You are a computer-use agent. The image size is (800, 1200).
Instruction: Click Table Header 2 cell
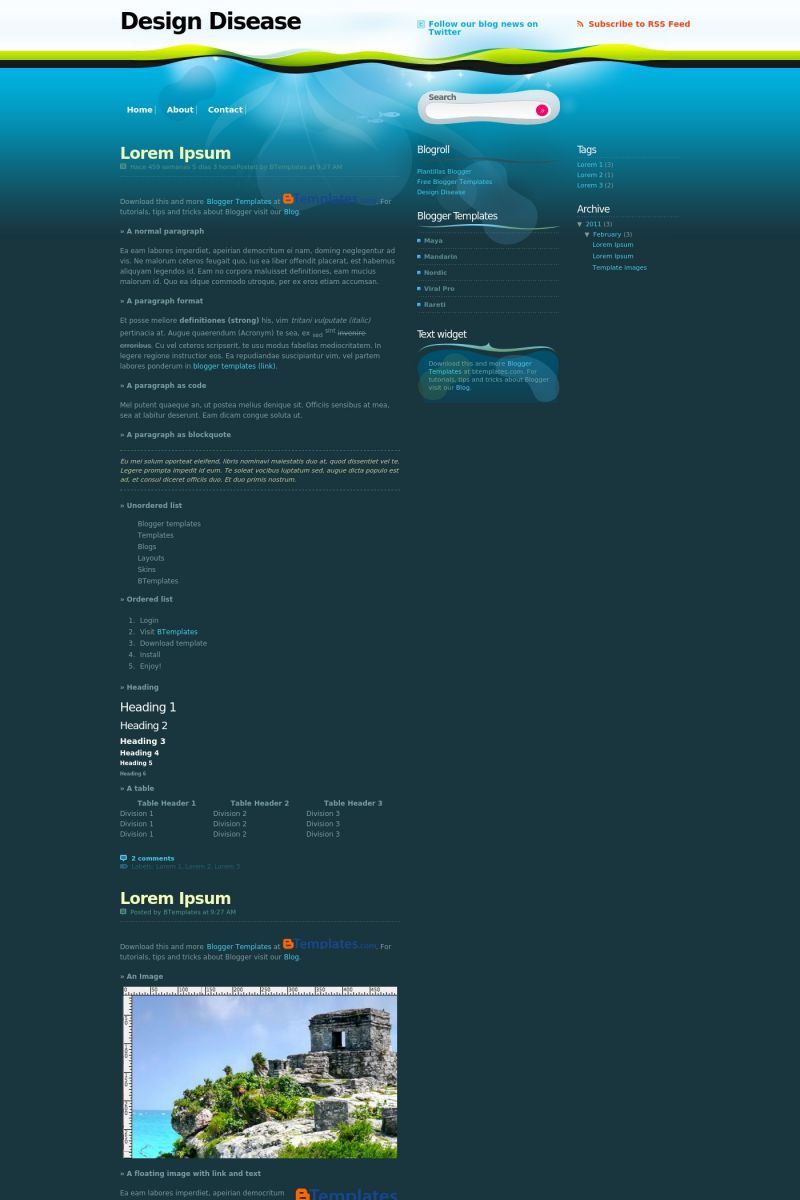[x=259, y=803]
